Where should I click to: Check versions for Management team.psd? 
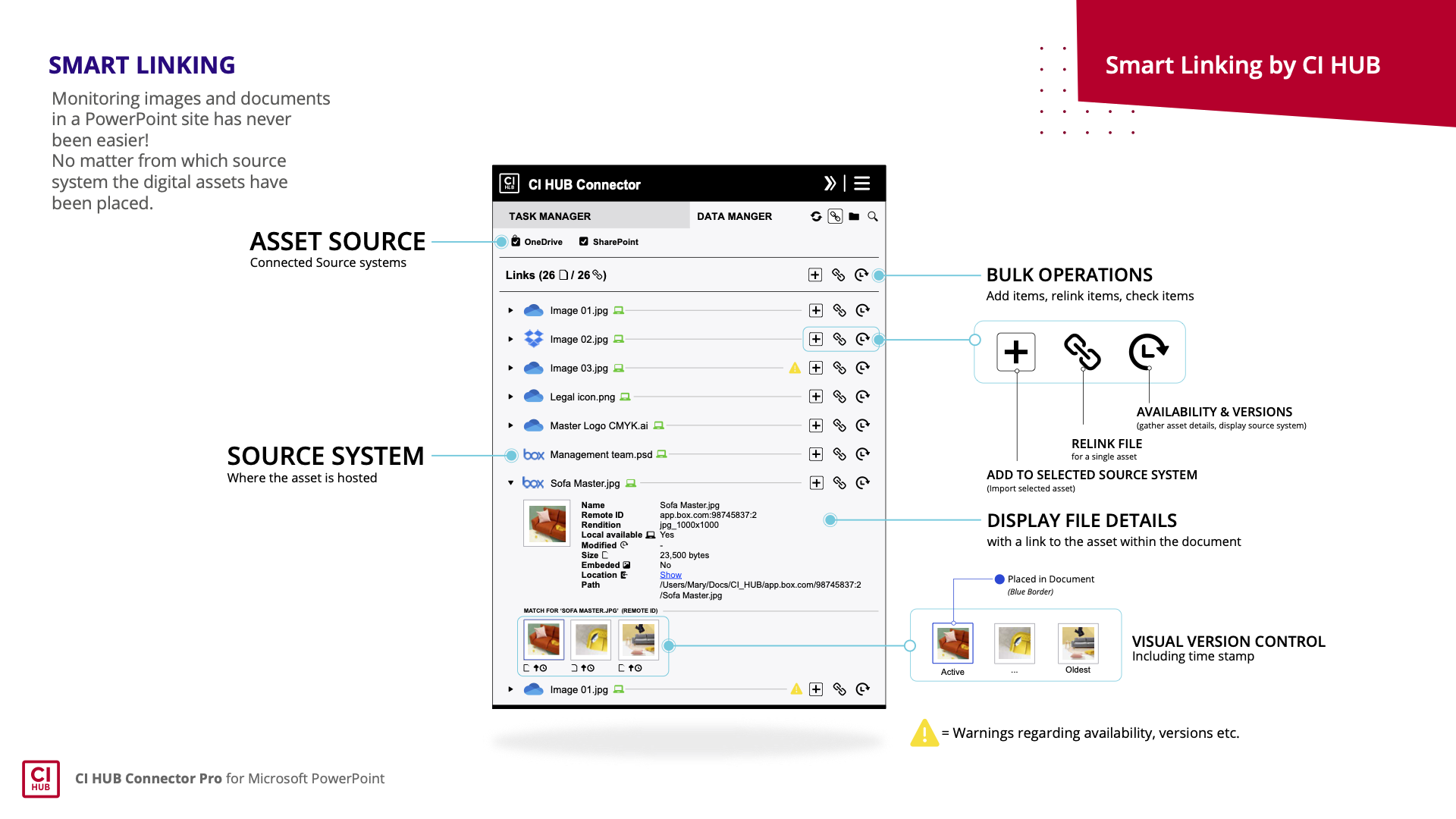tap(863, 454)
